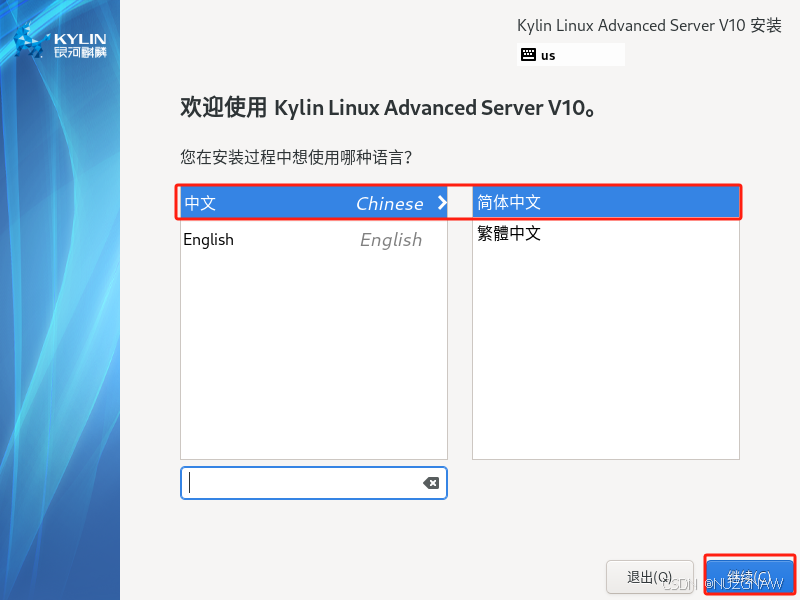Select English in the language list
Screen dimensions: 800x600
point(314,240)
